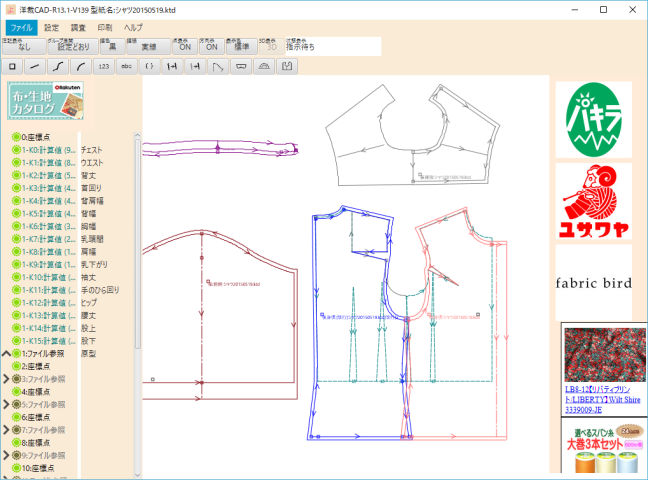Expand the 3:ファイル参照 tree node

click(x=7, y=379)
